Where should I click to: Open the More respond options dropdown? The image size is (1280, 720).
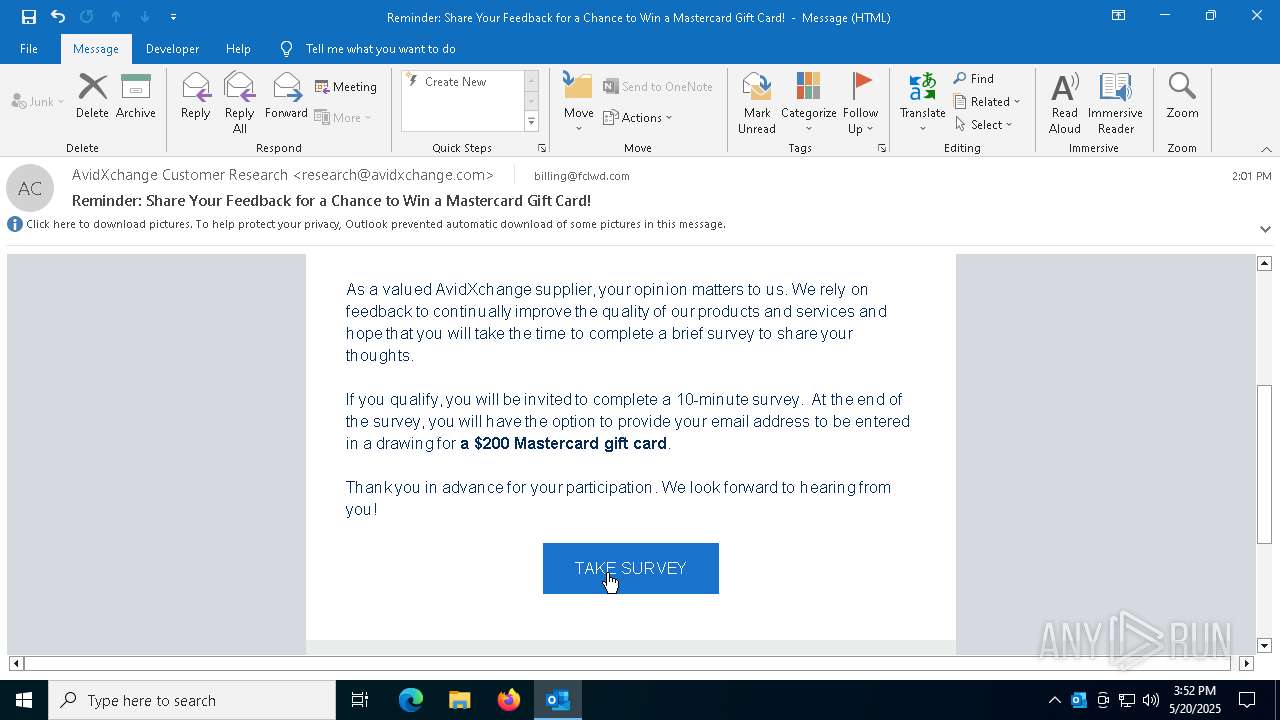pyautogui.click(x=343, y=117)
